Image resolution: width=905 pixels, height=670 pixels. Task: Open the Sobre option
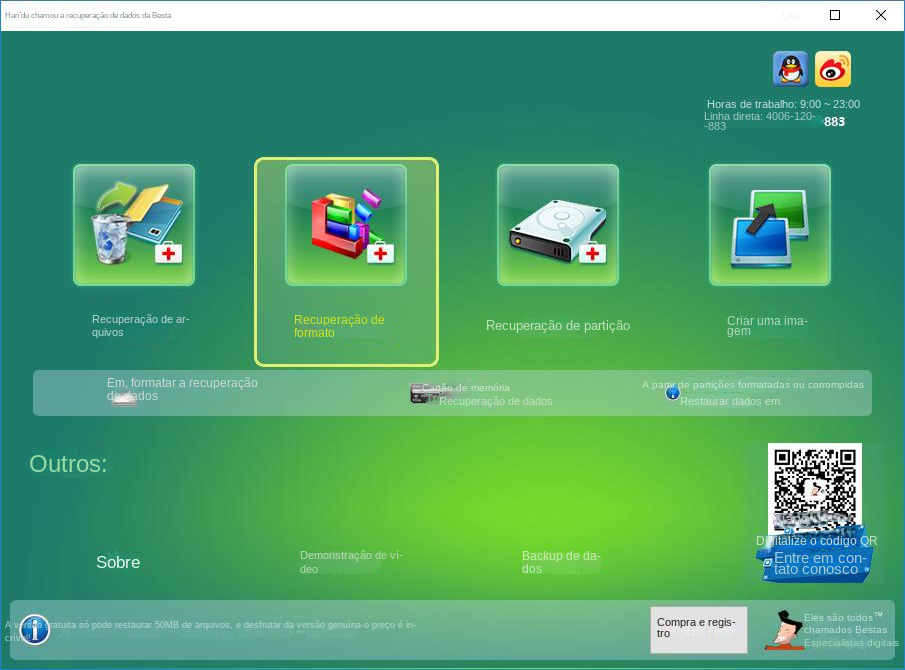tap(118, 562)
